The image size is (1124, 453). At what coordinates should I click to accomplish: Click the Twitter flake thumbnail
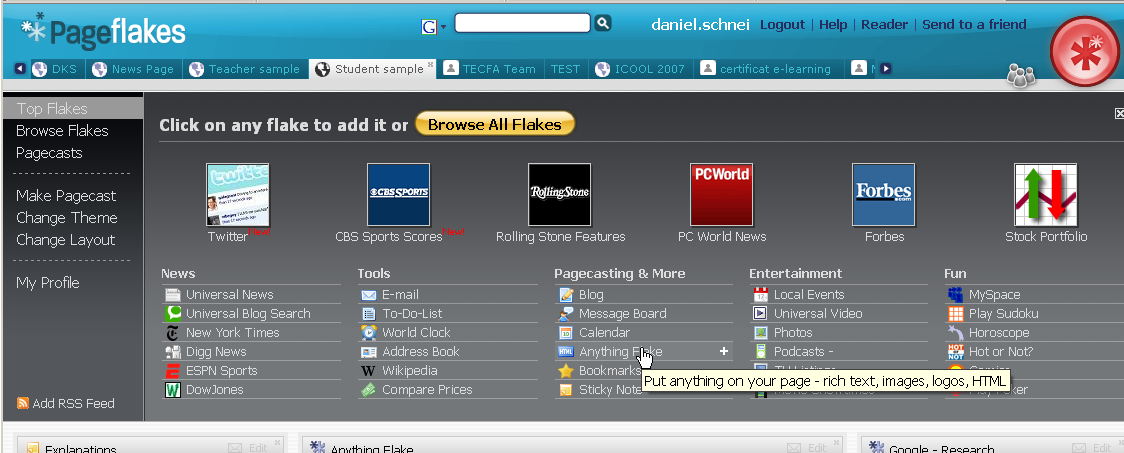pyautogui.click(x=237, y=194)
